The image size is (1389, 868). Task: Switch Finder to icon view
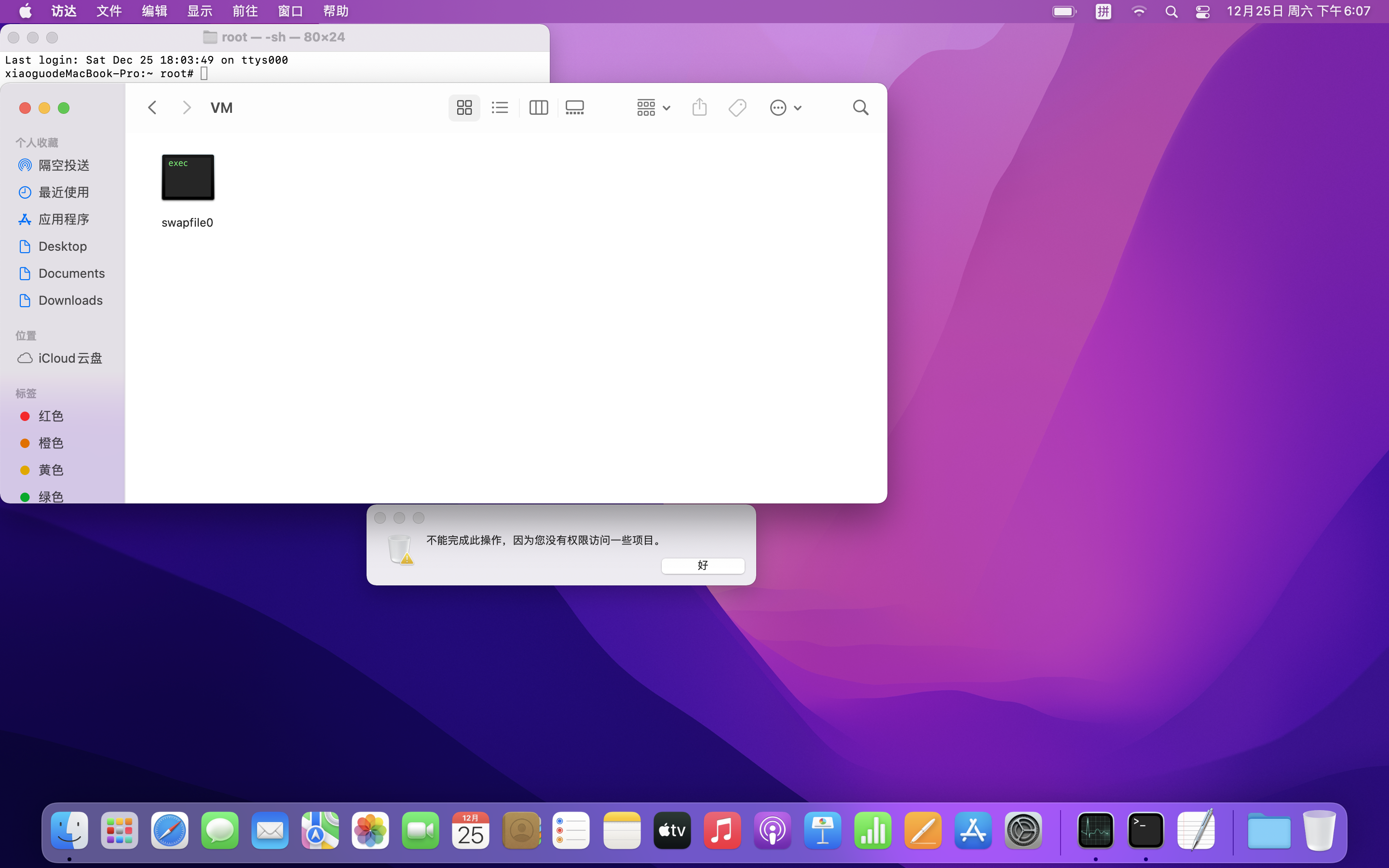pos(464,108)
